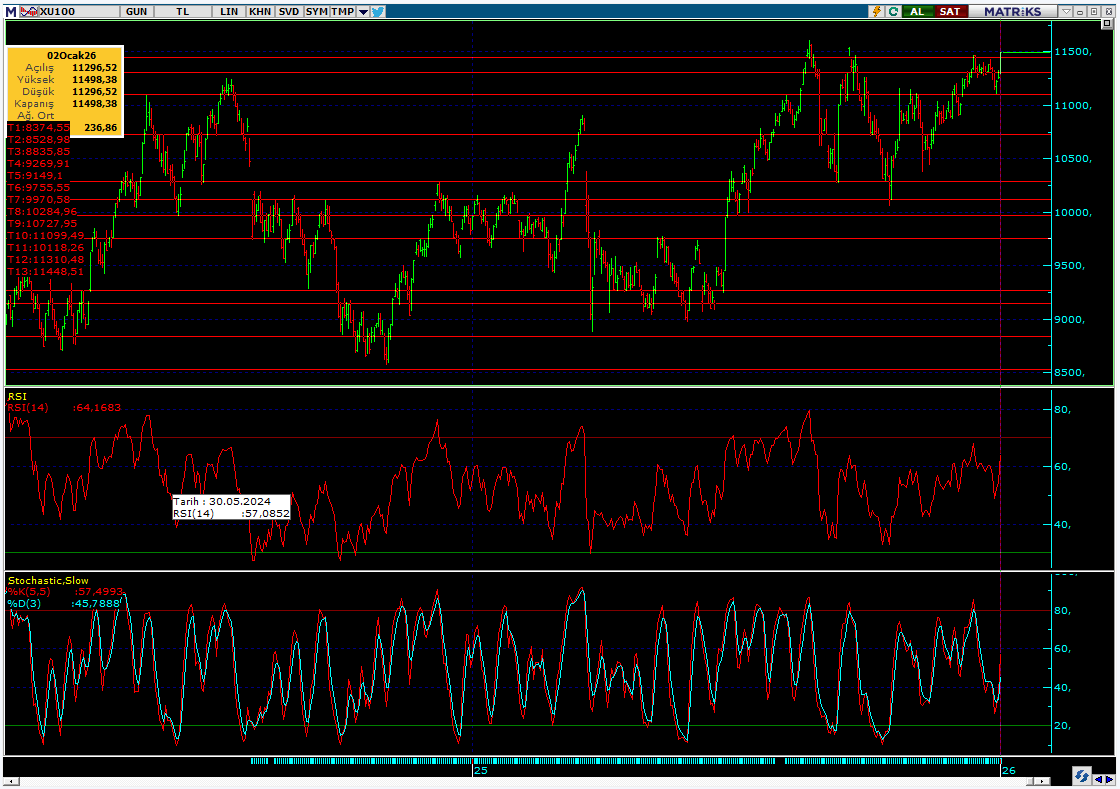Toggle the LIN scale button
Image resolution: width=1120 pixels, height=789 pixels.
click(x=229, y=11)
